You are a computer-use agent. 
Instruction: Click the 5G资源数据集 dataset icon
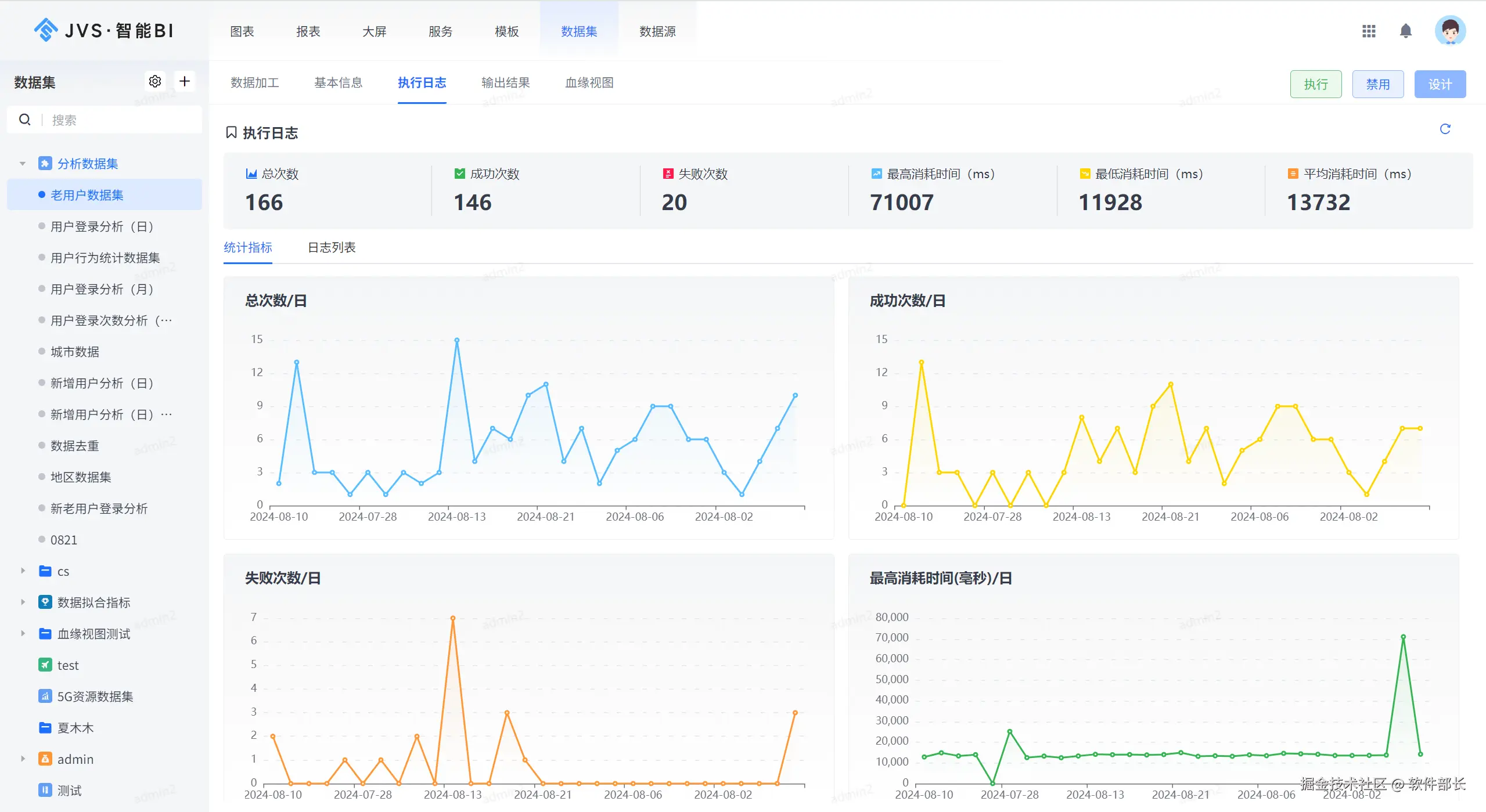click(45, 696)
